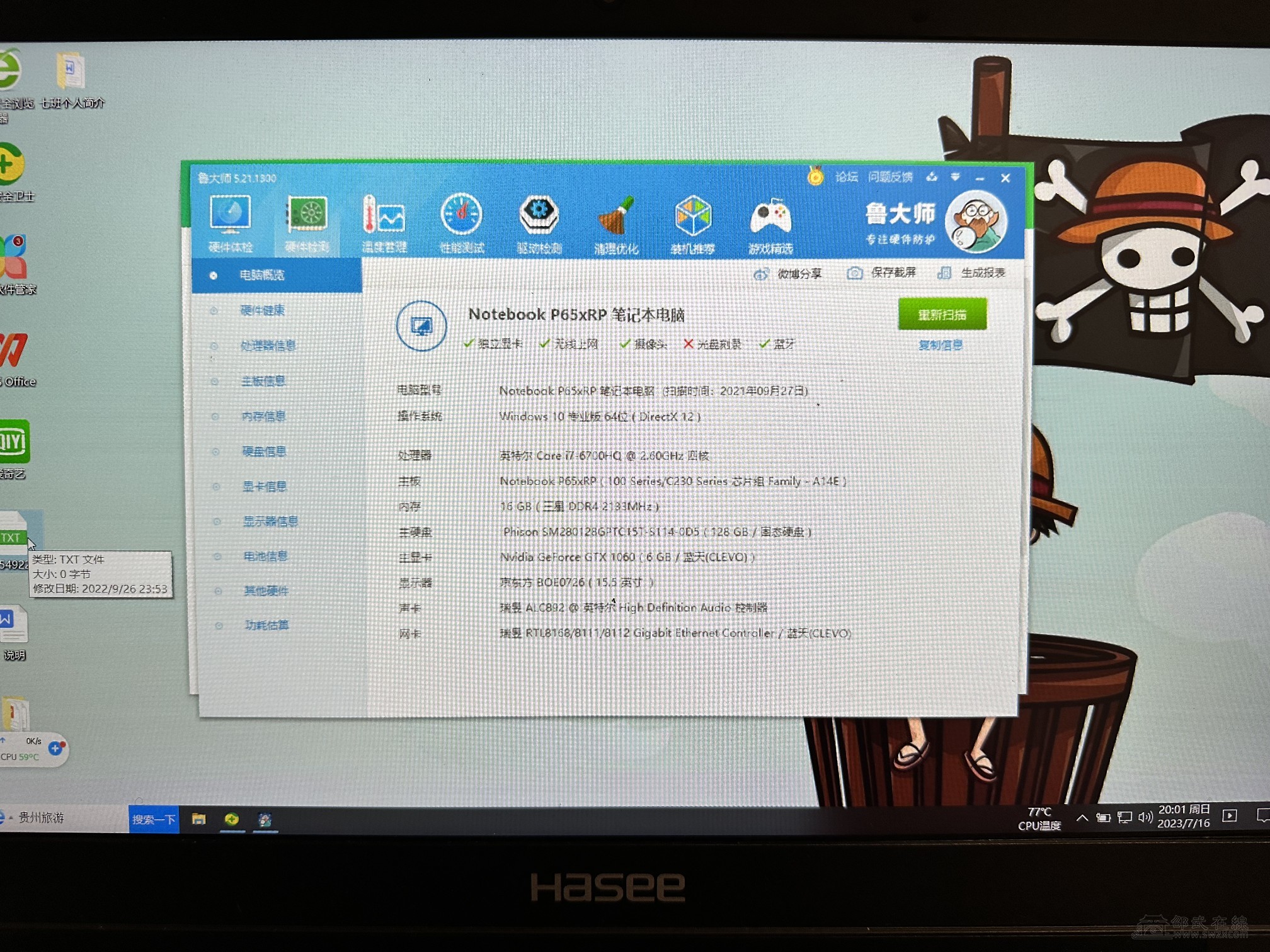Open 装机推荐 software recommendations cube

click(x=692, y=225)
